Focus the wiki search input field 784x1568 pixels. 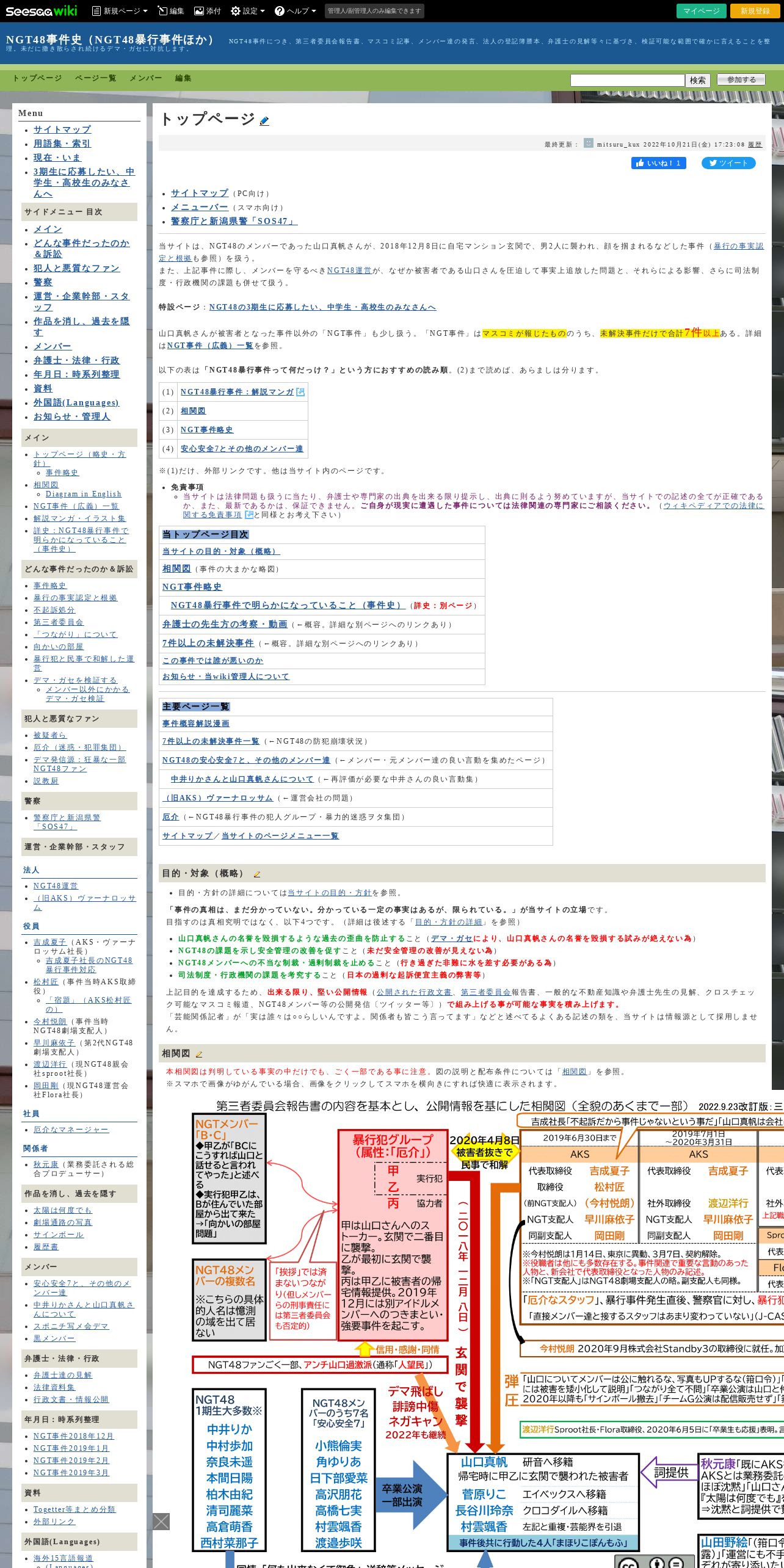(627, 80)
